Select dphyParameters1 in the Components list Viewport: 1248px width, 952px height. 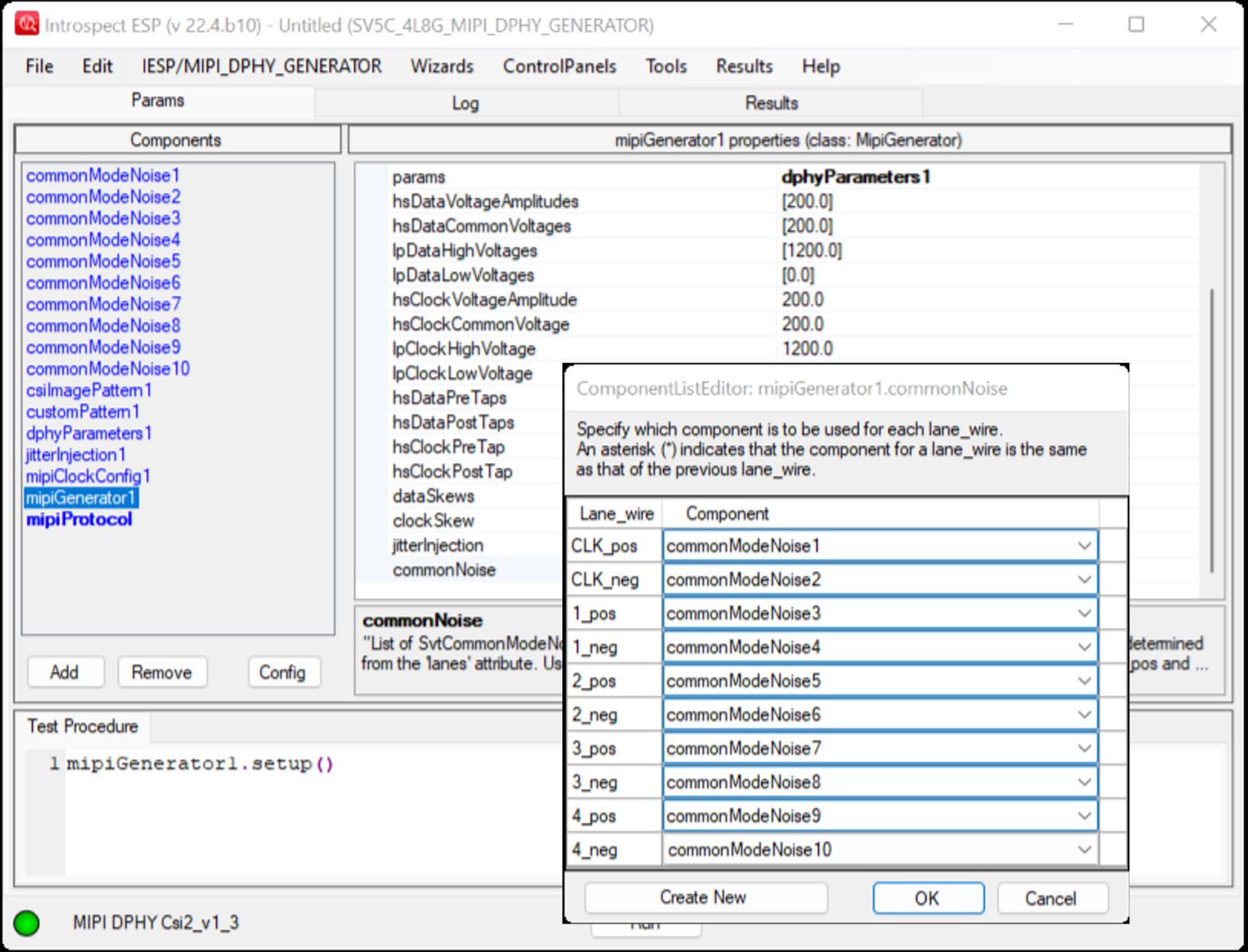click(x=88, y=433)
